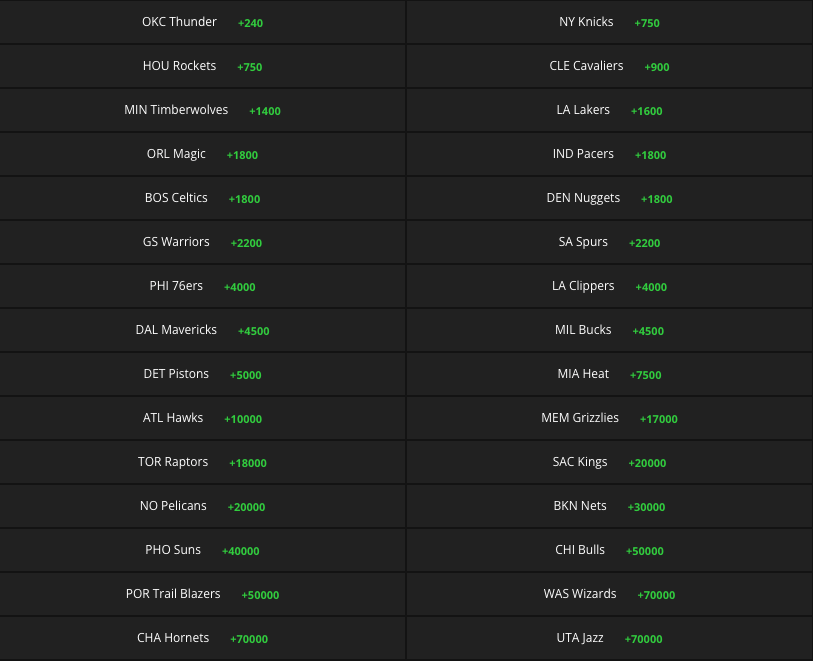The width and height of the screenshot is (813, 661).
Task: Click LA Lakers +1600 cell
Action: pyautogui.click(x=609, y=110)
